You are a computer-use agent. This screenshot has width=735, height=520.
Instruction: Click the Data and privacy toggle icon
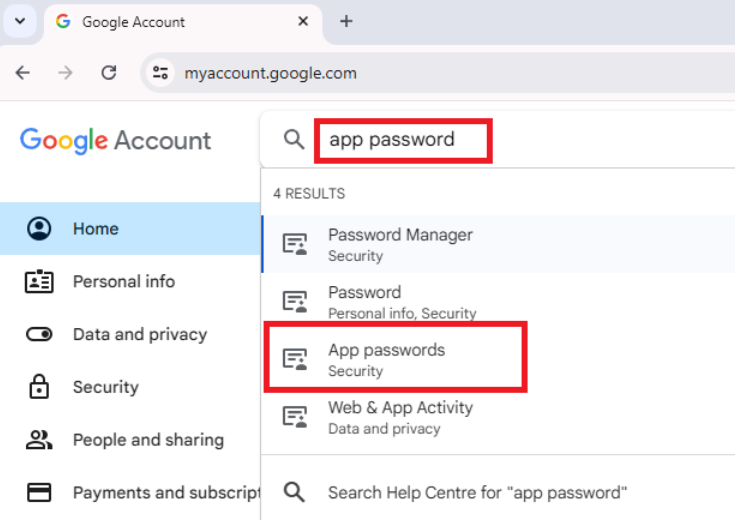pos(39,334)
